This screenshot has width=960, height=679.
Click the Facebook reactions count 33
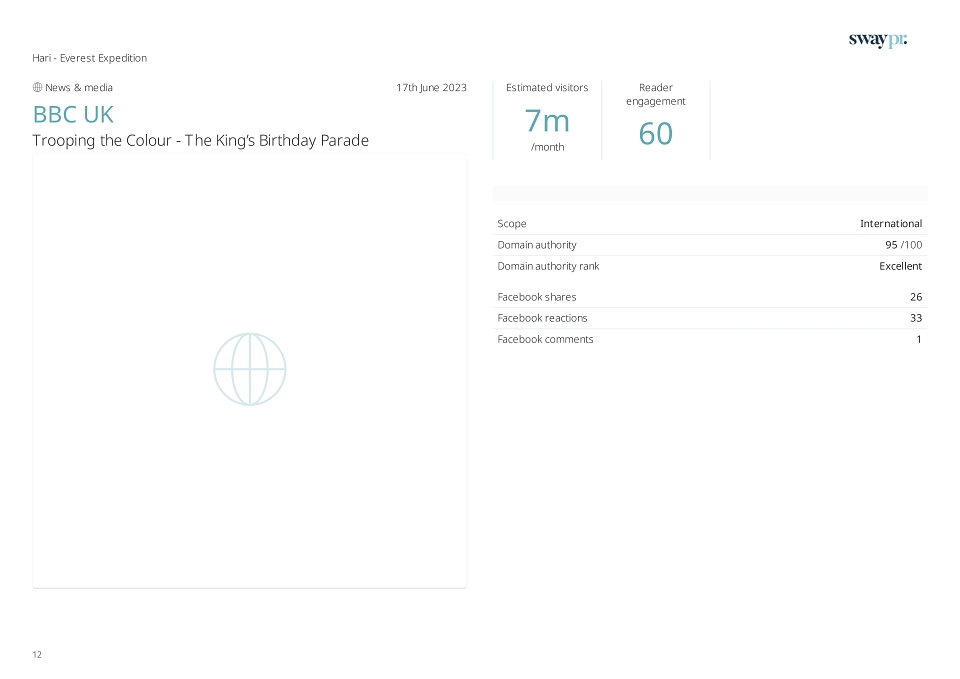pos(916,318)
